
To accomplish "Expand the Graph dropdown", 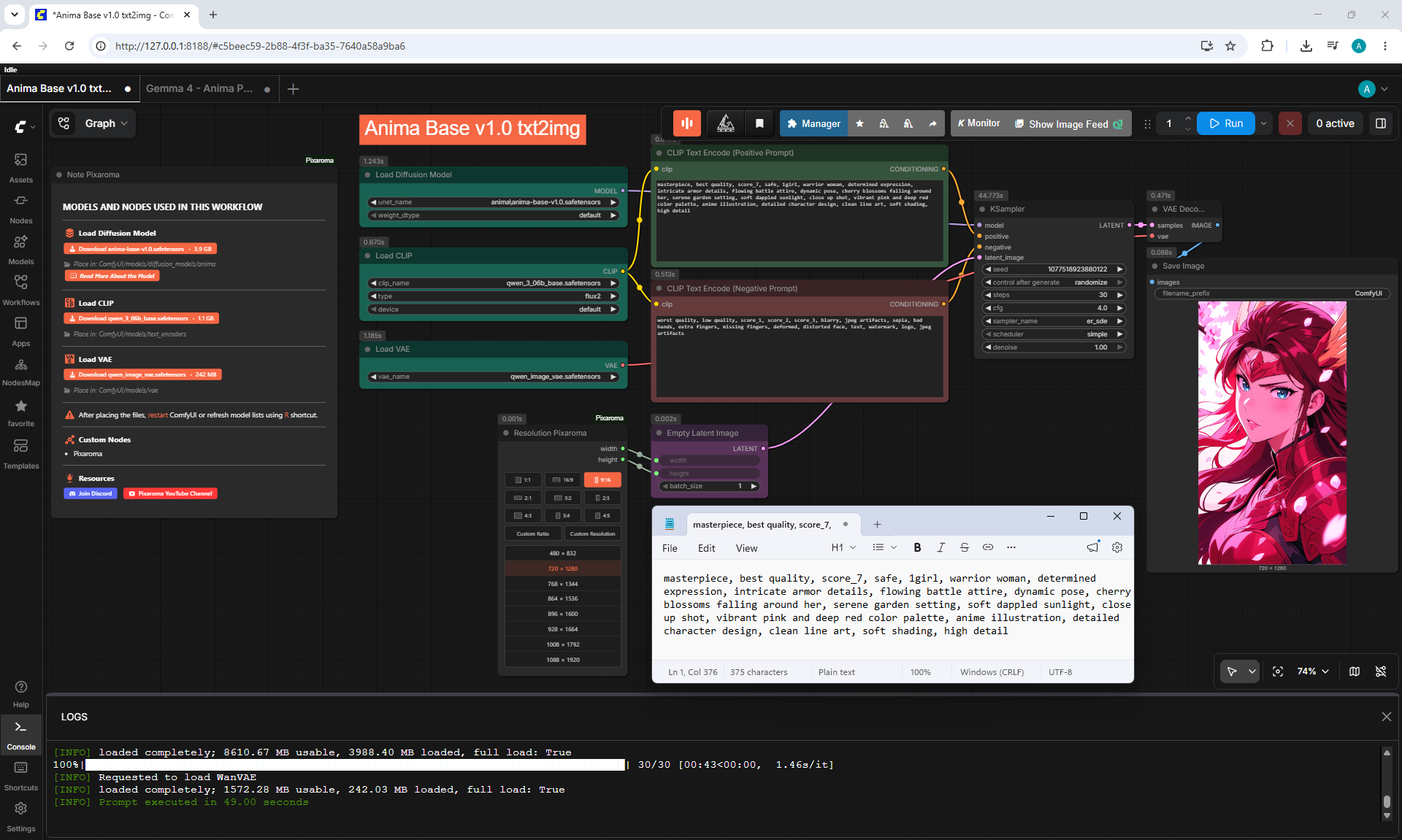I will pyautogui.click(x=106, y=123).
